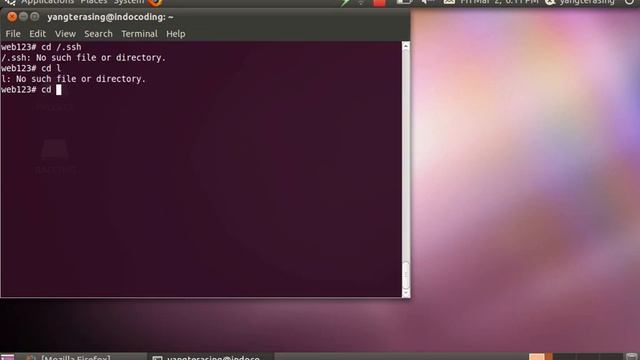The height and width of the screenshot is (360, 640).
Task: Maximize the terminal window
Action: pos(35,17)
